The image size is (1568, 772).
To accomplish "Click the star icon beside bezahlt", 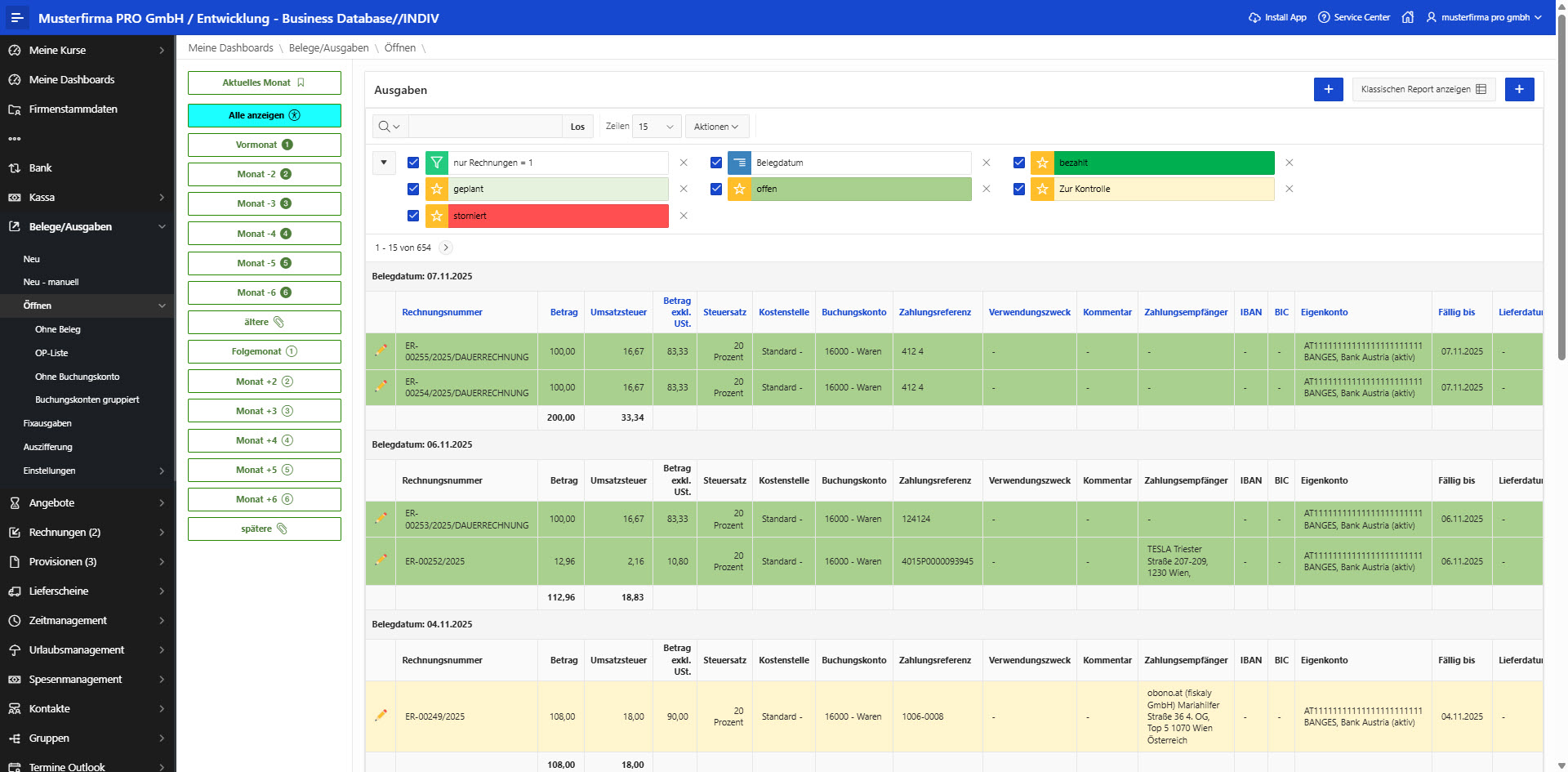I will (1042, 163).
